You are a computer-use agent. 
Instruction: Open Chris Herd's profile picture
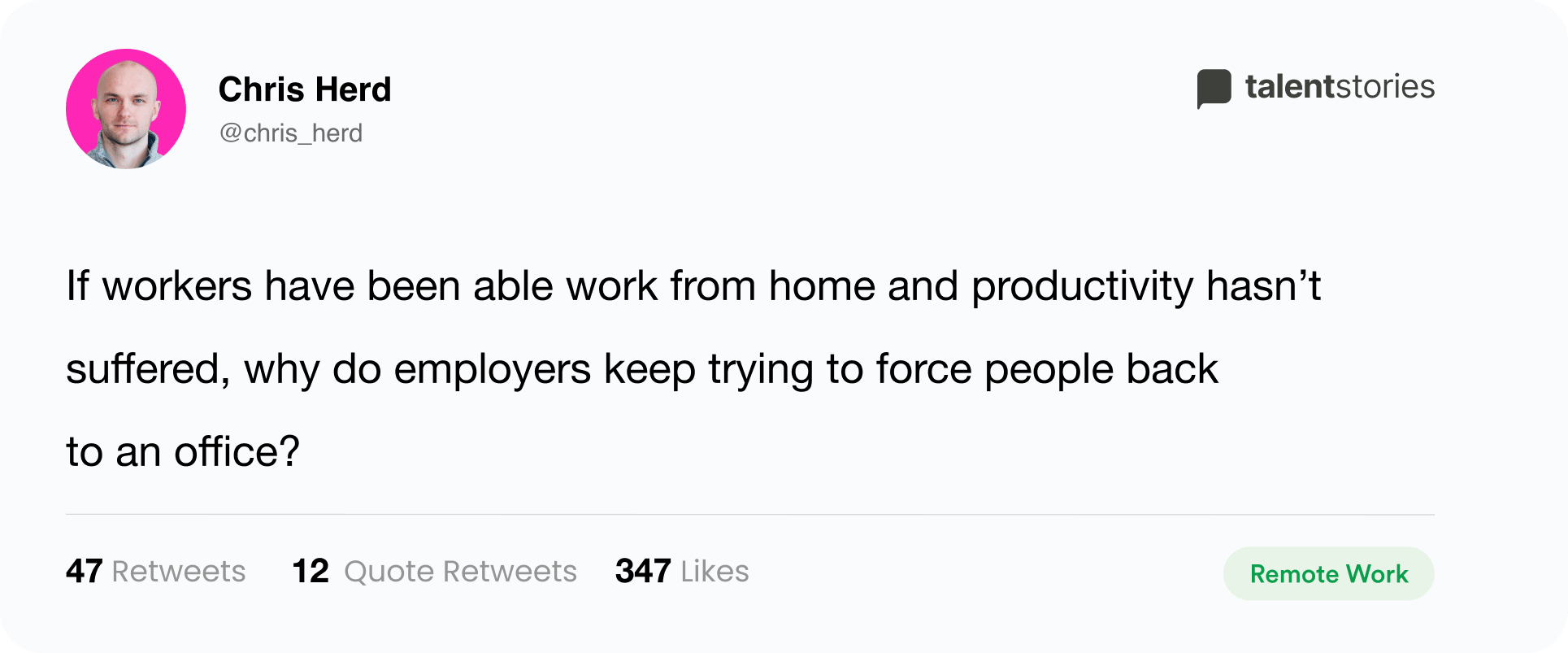click(126, 109)
